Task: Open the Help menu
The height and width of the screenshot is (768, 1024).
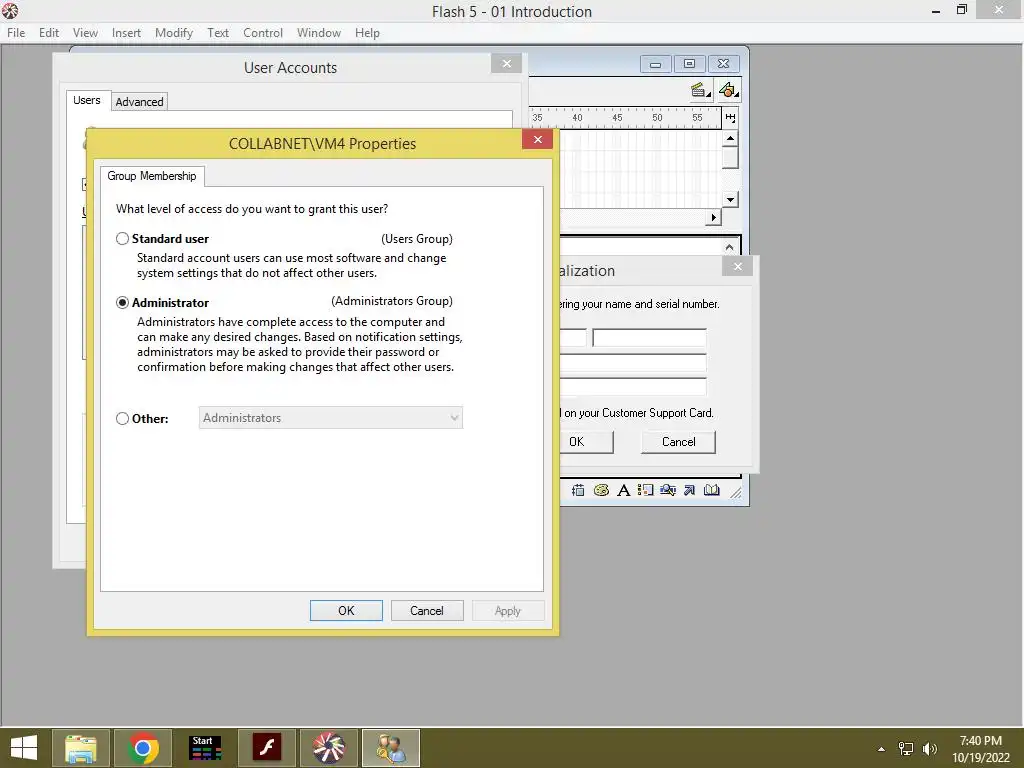Action: coord(367,33)
